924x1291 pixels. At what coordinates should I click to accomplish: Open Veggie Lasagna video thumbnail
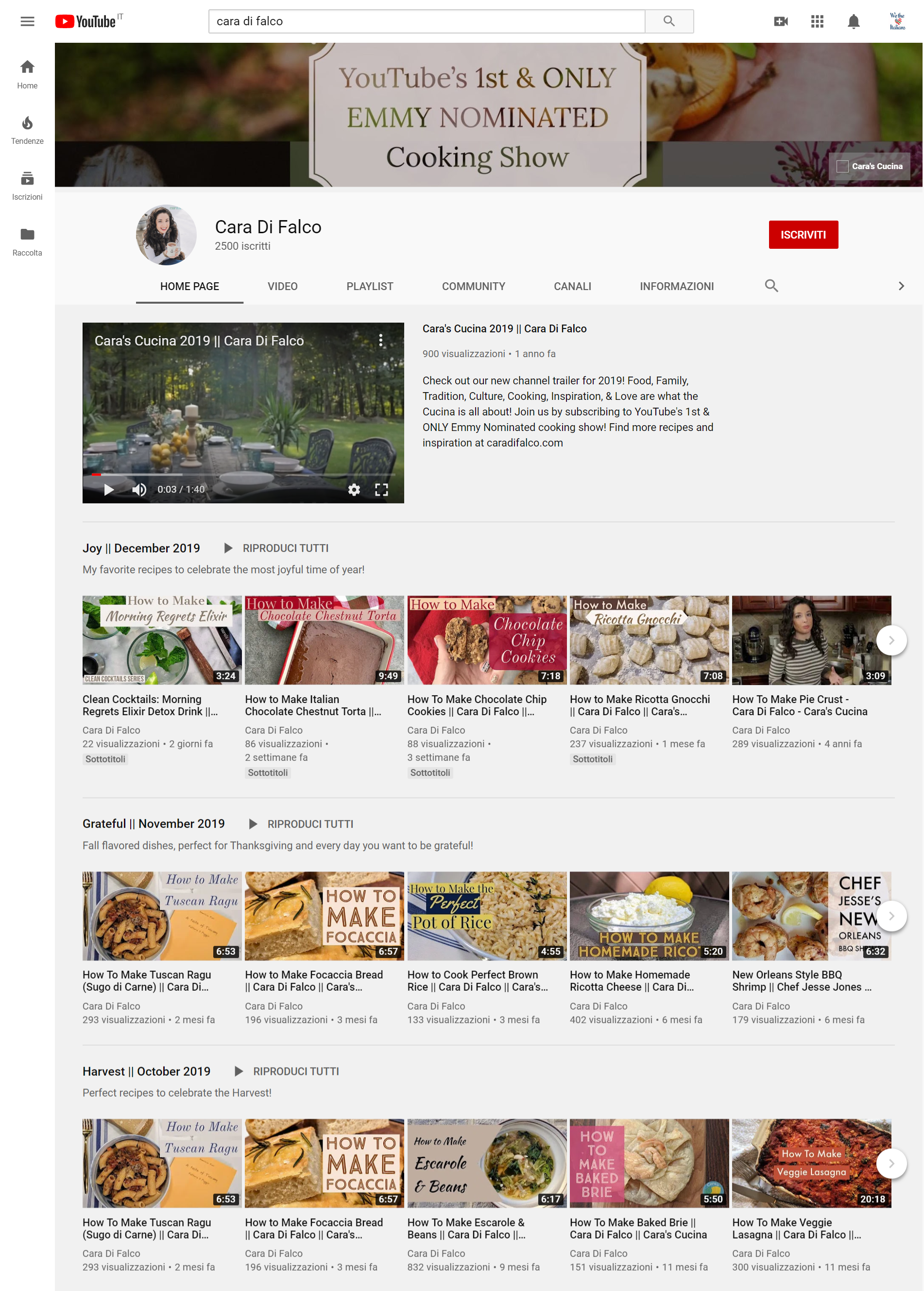pos(811,1164)
